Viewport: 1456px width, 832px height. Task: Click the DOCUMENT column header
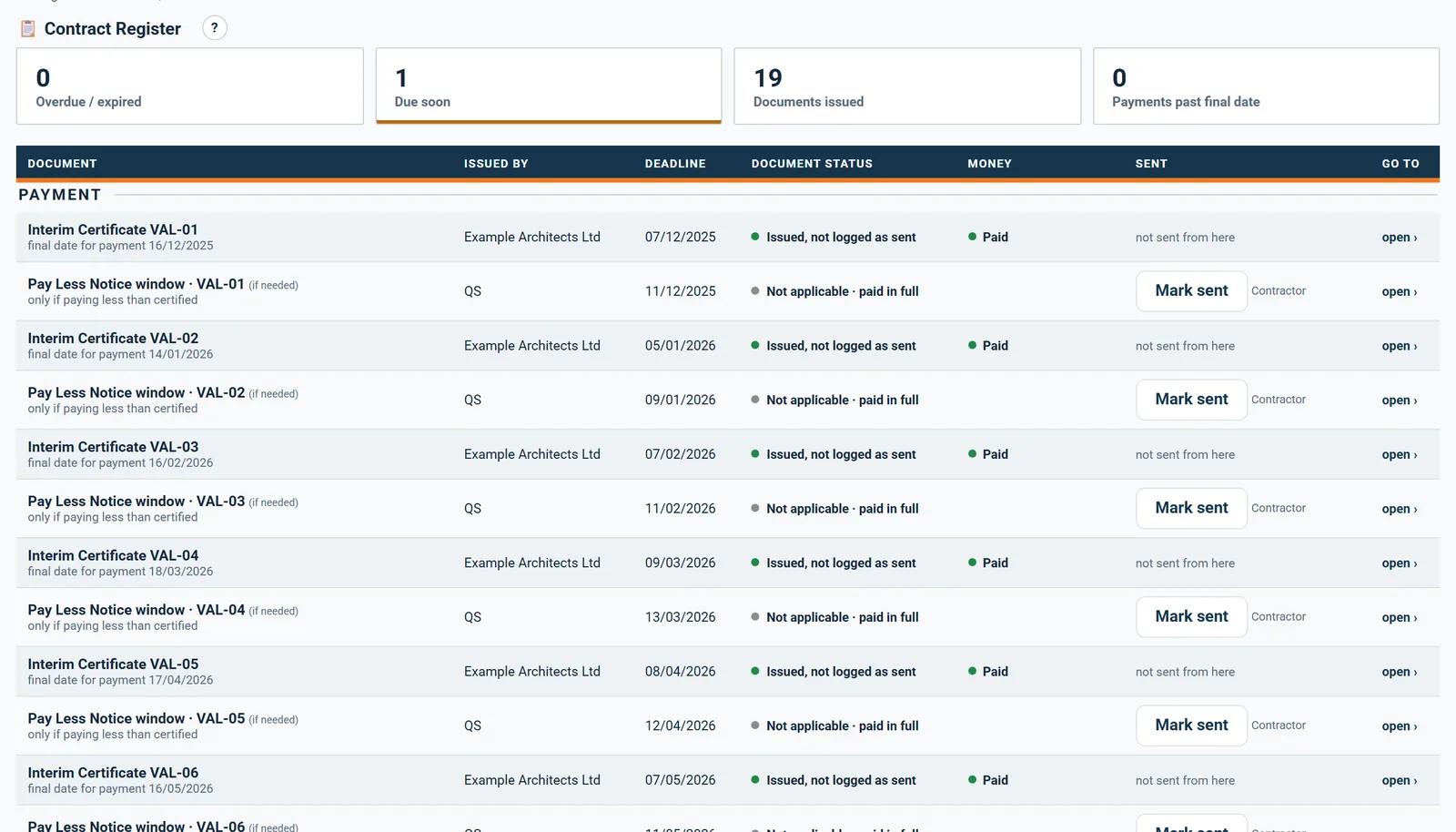point(62,164)
